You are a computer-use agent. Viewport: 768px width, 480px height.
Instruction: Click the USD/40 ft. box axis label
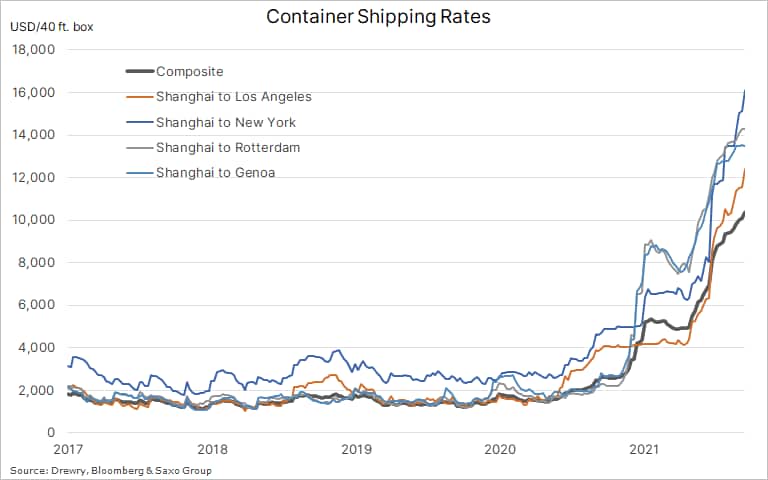53,25
